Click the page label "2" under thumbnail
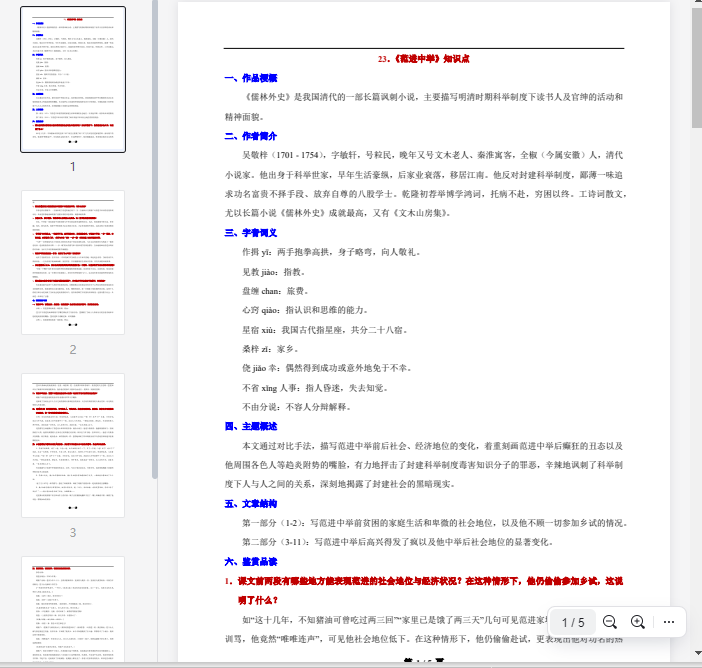The image size is (702, 668). [72, 349]
